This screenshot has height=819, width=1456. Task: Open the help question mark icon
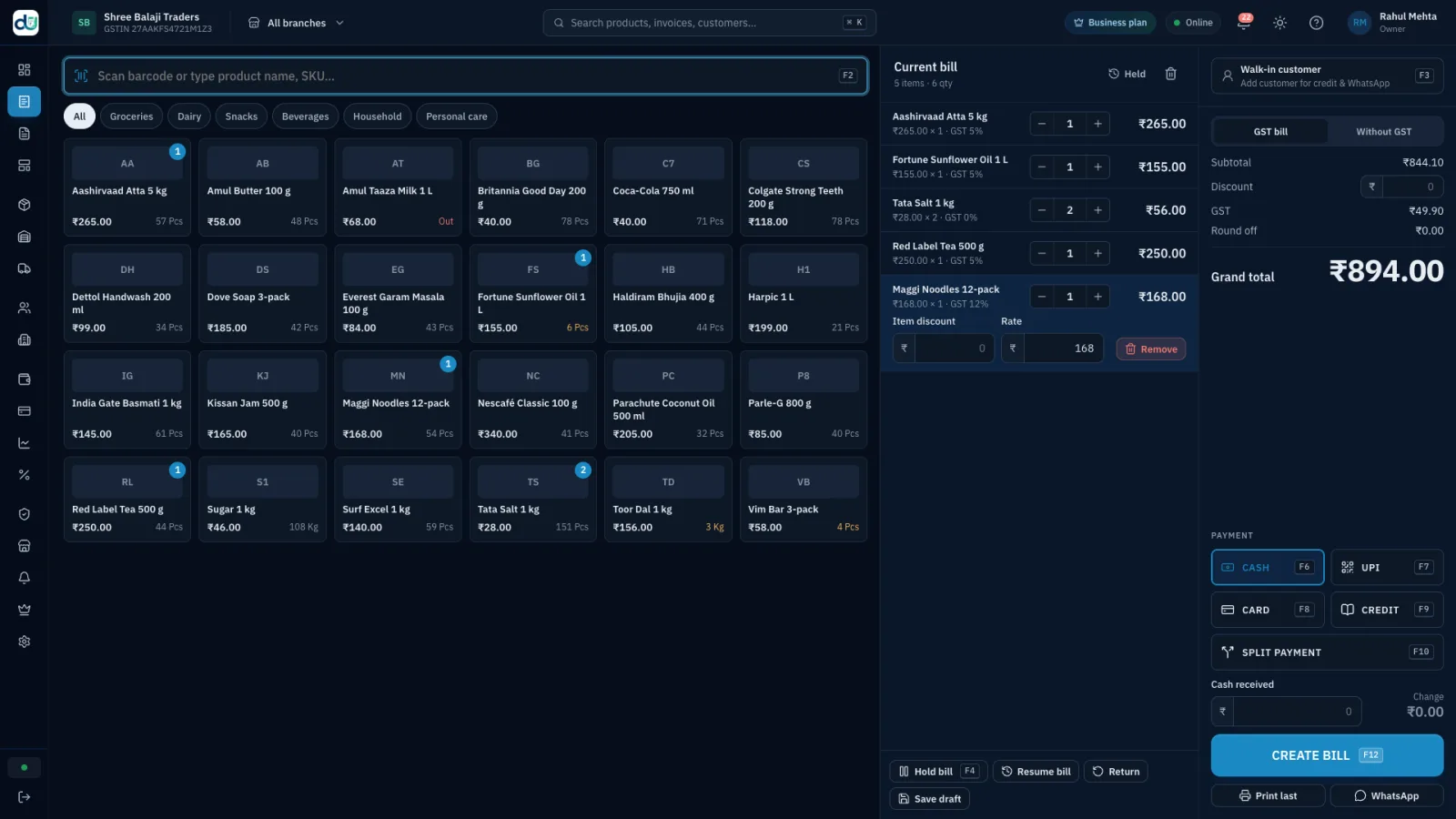point(1316,23)
